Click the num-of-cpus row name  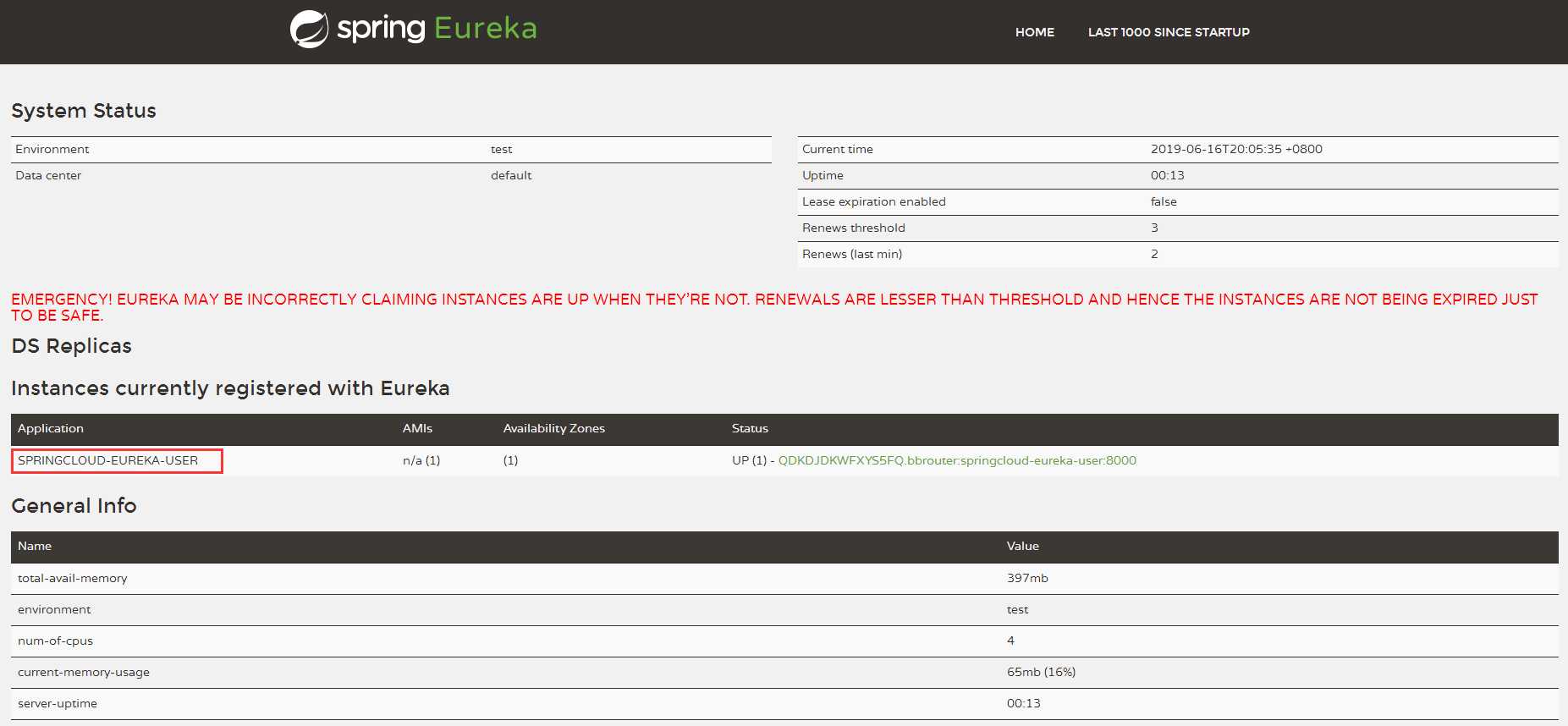click(x=56, y=641)
